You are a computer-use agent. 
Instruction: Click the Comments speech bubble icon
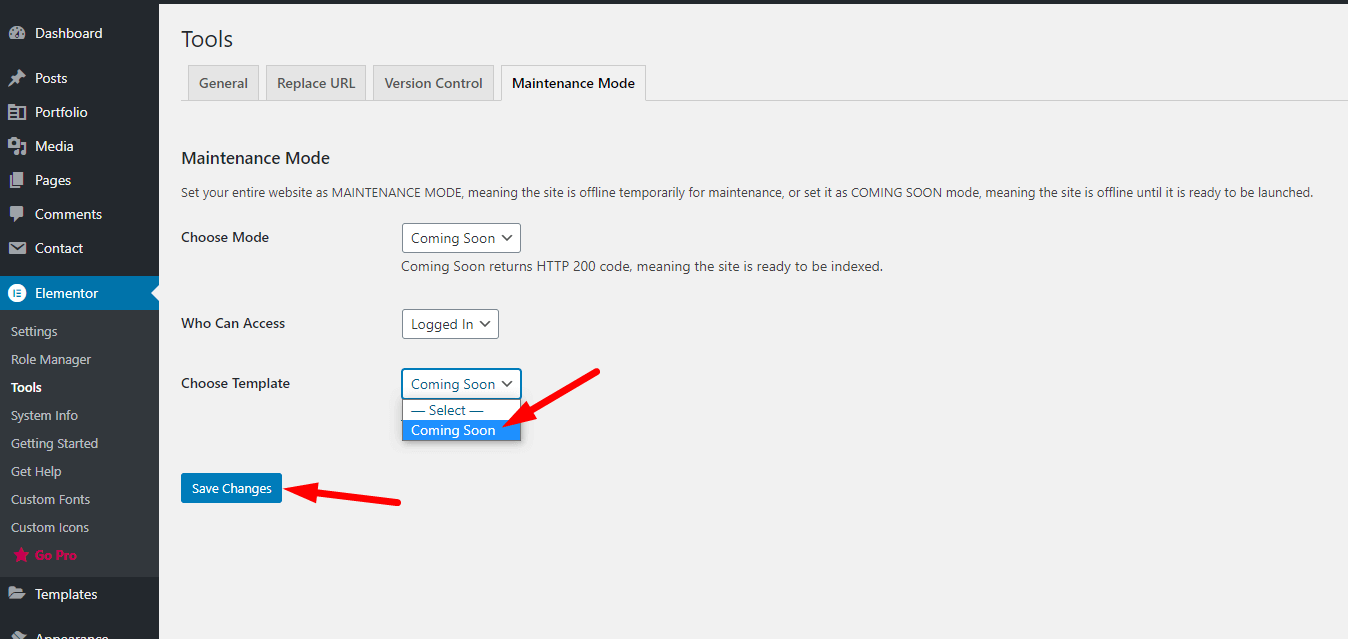coord(17,214)
